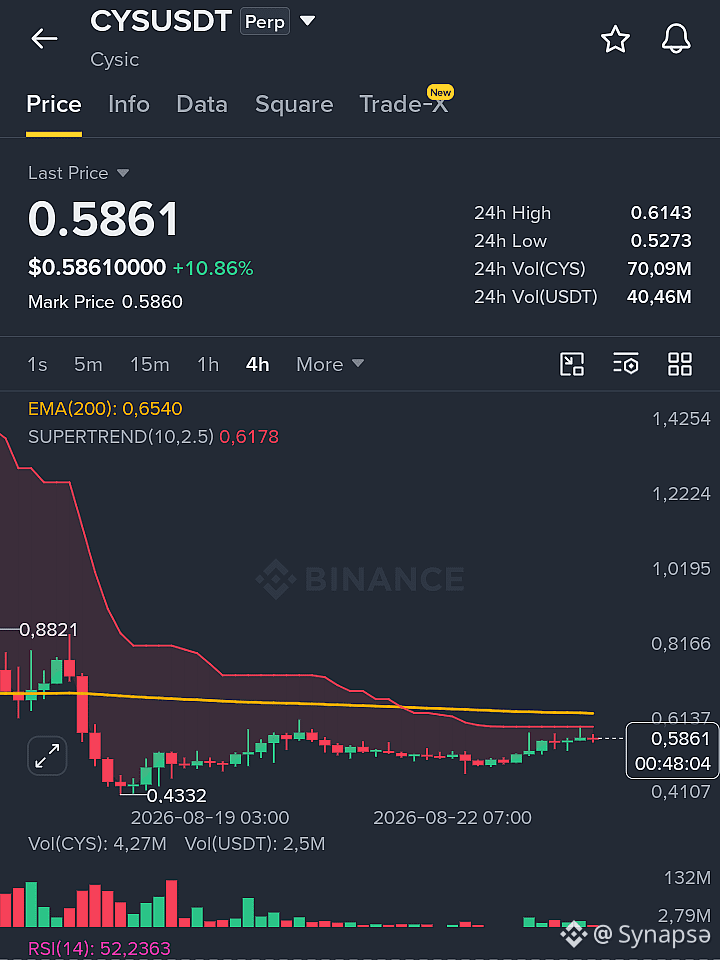Open the Info tab
This screenshot has height=960, width=720.
(129, 105)
